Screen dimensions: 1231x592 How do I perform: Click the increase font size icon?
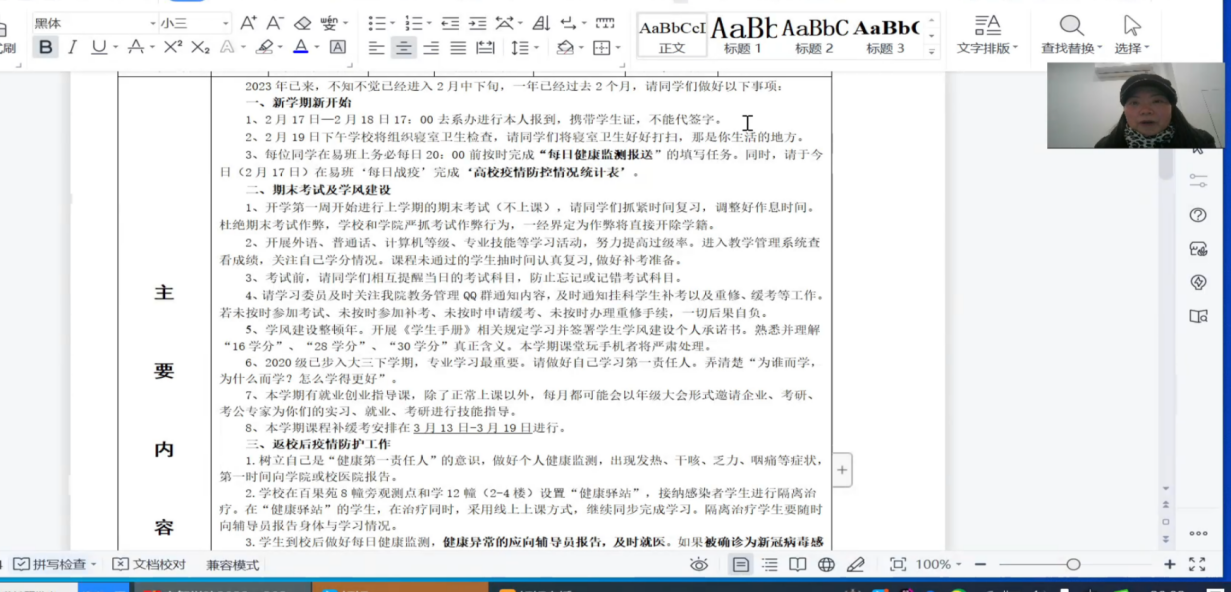pyautogui.click(x=248, y=23)
